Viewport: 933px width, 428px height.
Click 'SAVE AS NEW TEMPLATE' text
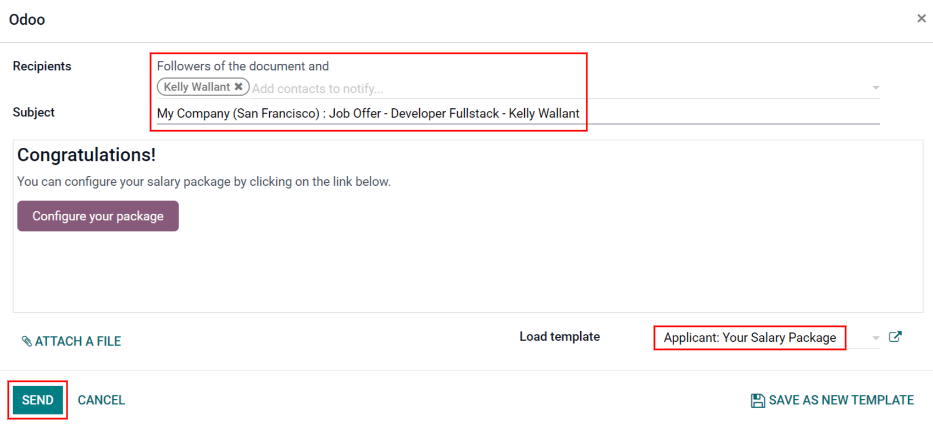[x=841, y=400]
